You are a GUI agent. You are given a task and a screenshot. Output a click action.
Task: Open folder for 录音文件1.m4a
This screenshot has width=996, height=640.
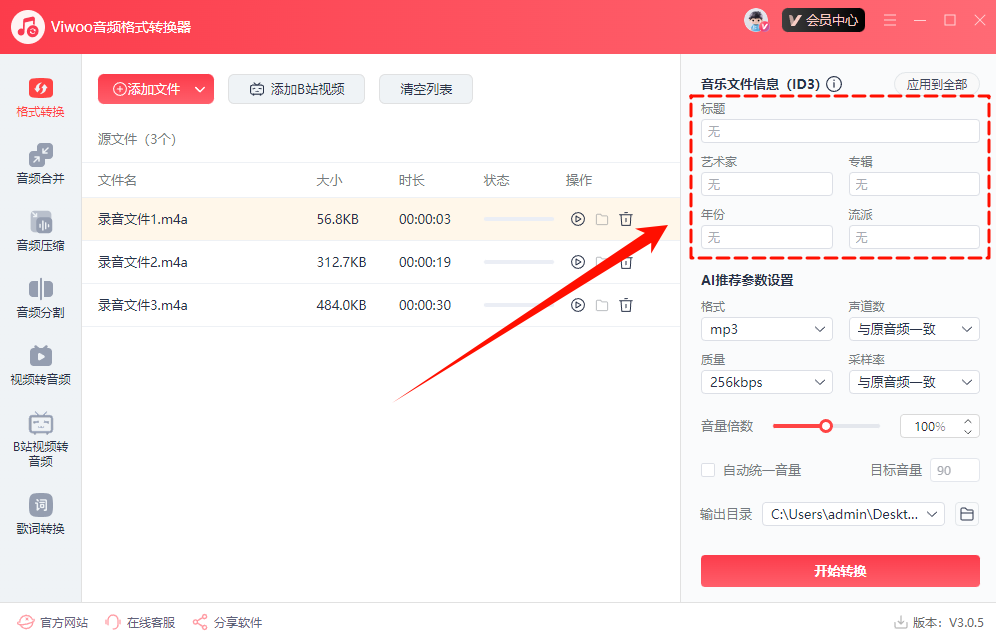tap(602, 219)
